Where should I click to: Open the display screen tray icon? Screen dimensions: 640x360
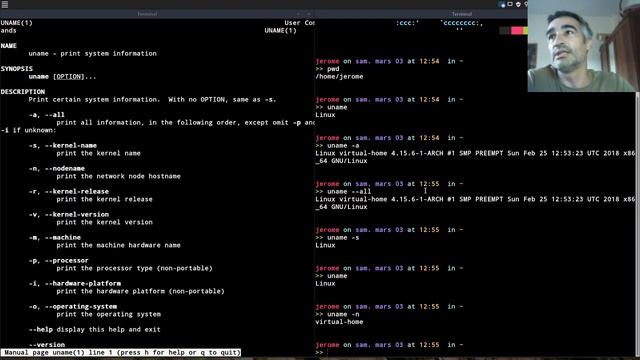pyautogui.click(x=510, y=4)
